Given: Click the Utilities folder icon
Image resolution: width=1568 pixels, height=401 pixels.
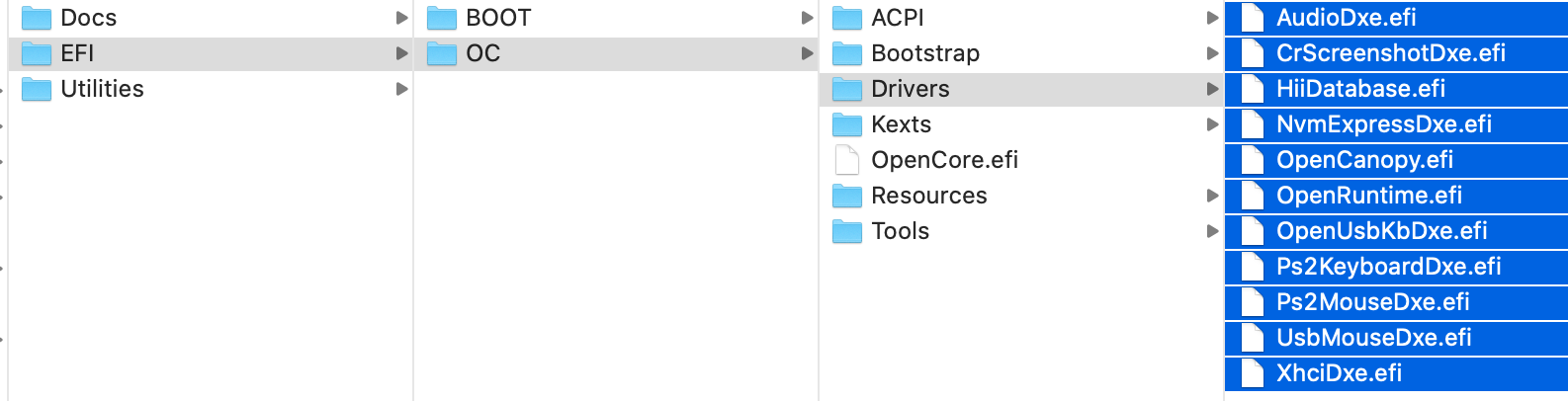Looking at the screenshot, I should click(37, 89).
